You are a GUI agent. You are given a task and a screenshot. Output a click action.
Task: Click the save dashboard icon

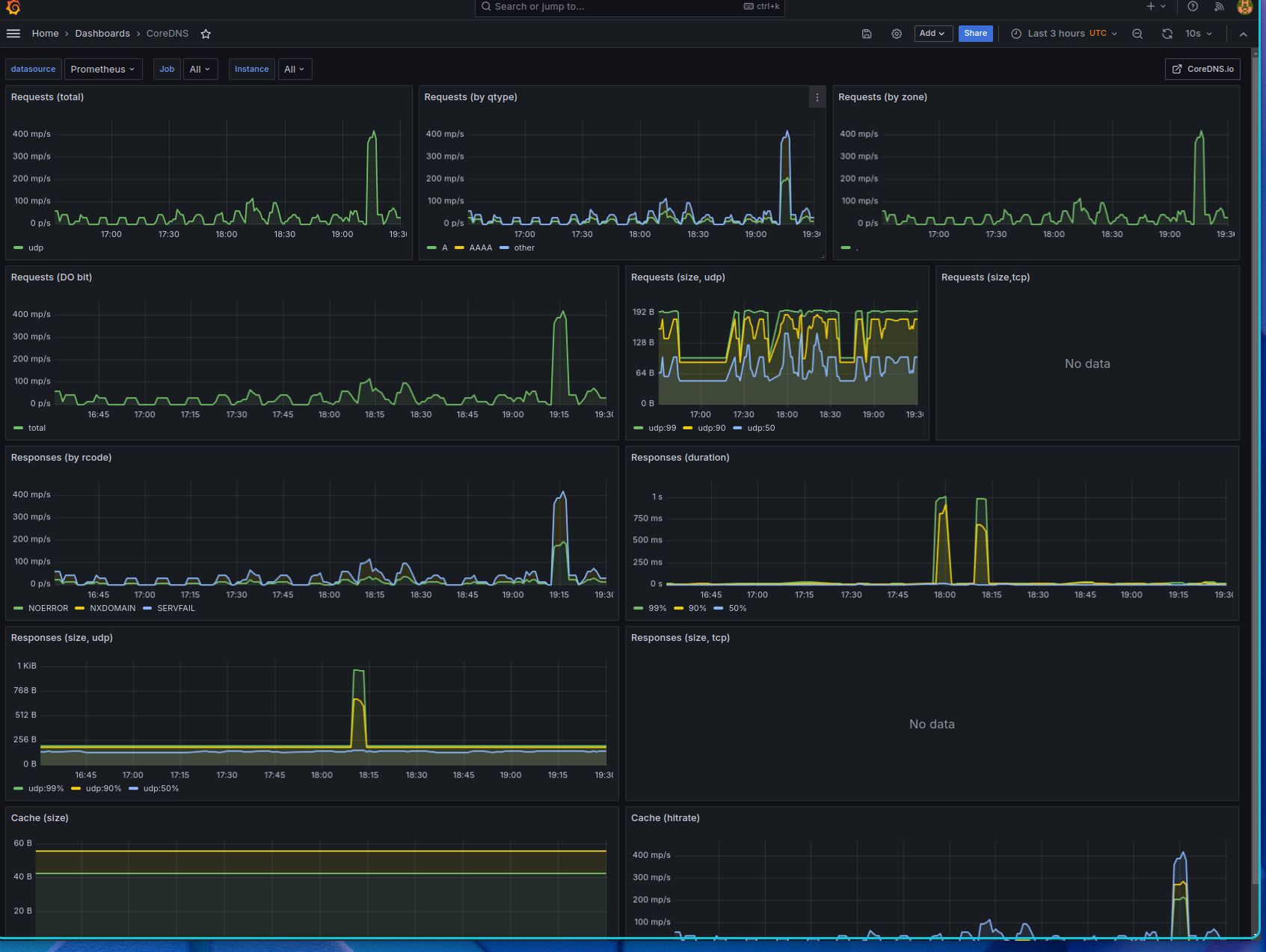click(867, 34)
